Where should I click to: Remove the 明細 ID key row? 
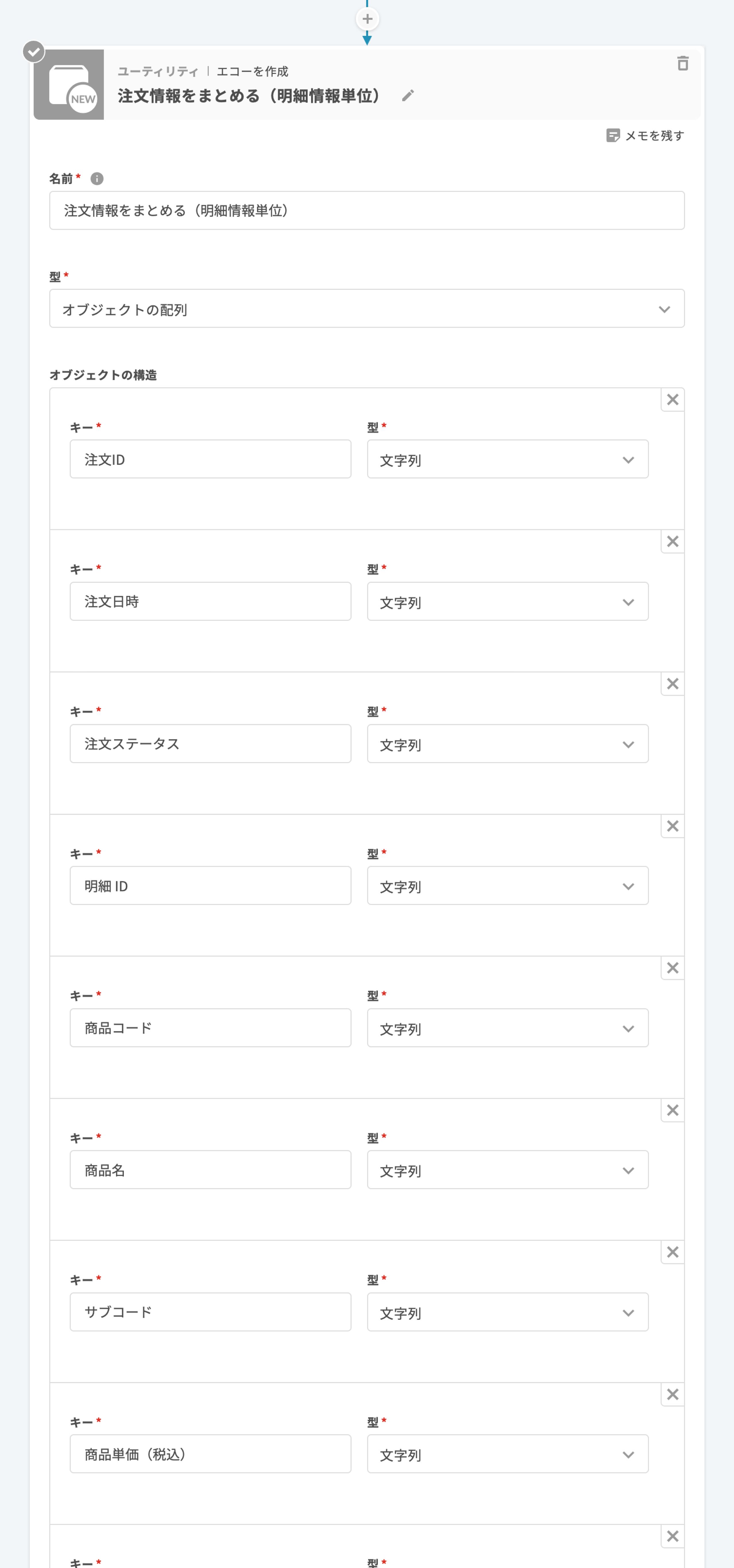tap(673, 826)
